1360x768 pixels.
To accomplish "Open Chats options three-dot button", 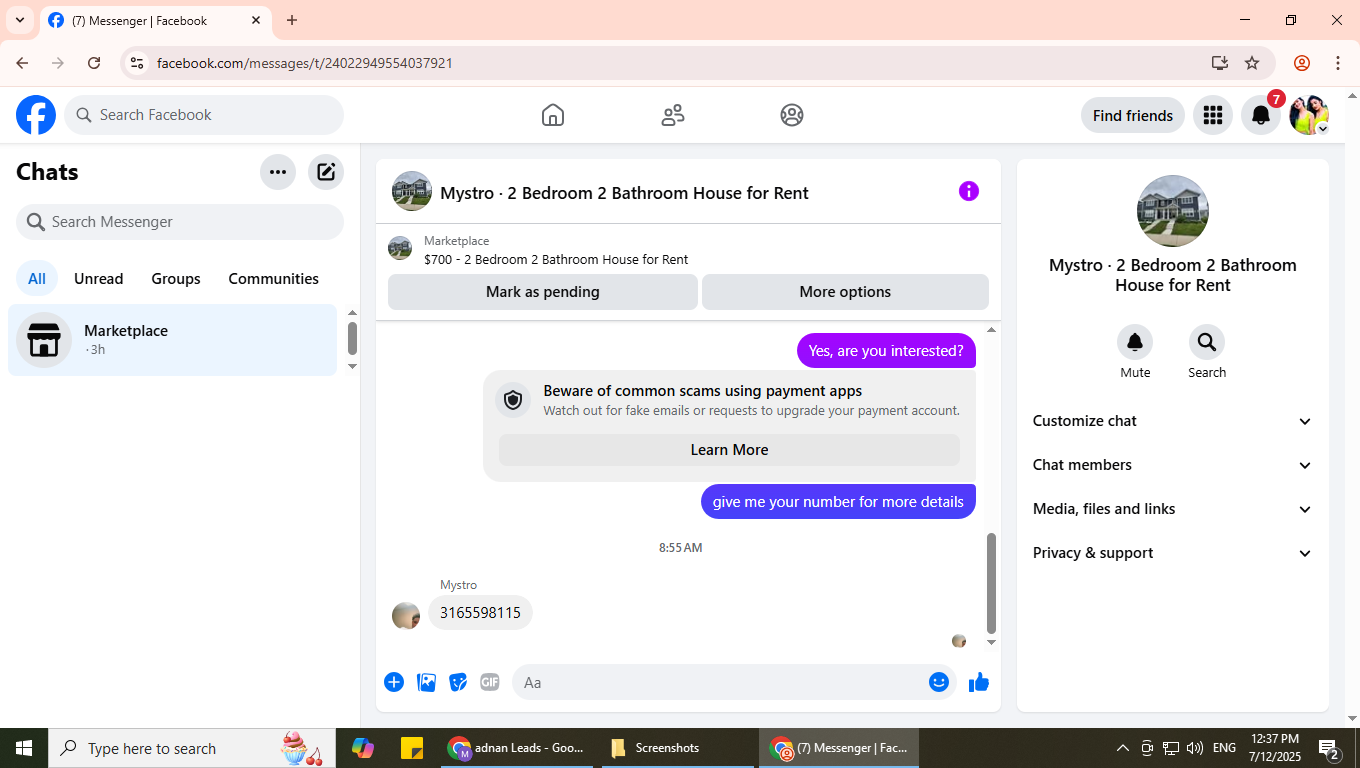I will (x=278, y=172).
